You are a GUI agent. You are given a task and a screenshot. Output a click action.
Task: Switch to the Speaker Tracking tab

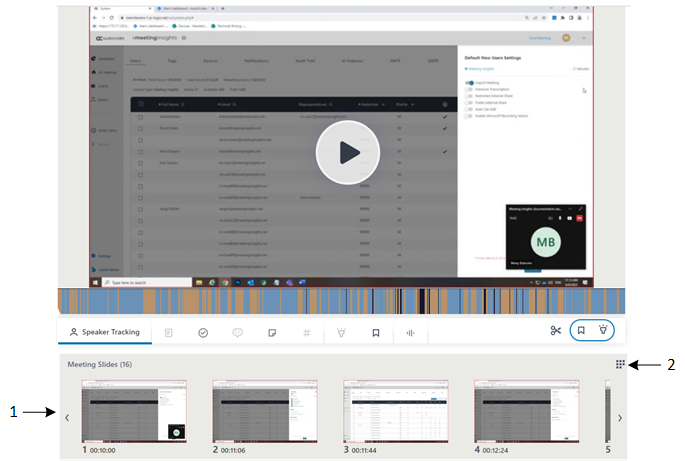coord(104,332)
